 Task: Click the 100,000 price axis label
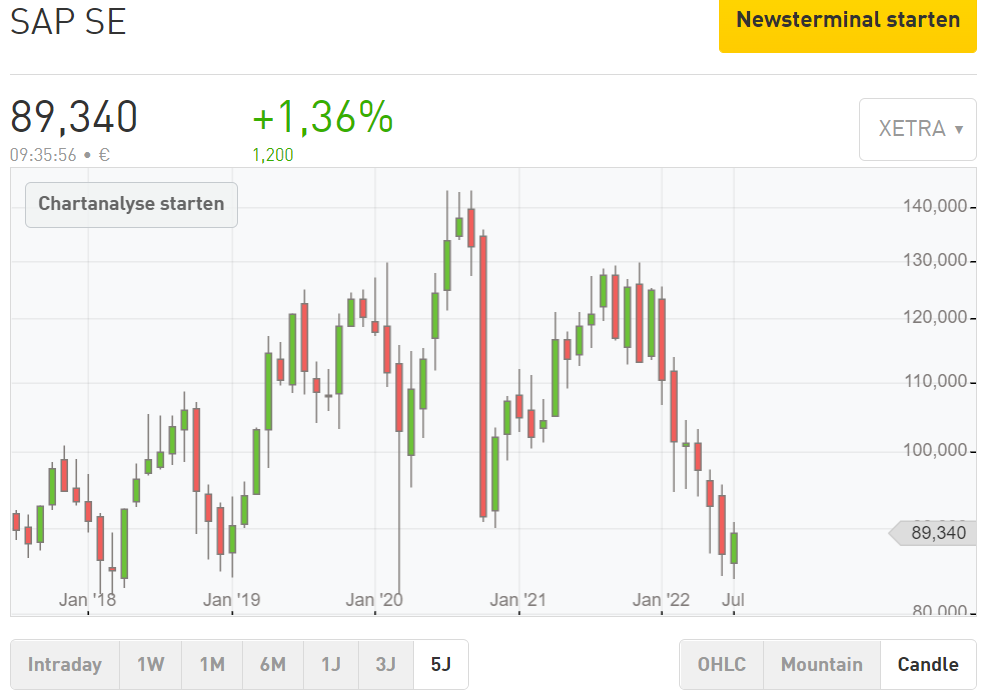point(935,451)
